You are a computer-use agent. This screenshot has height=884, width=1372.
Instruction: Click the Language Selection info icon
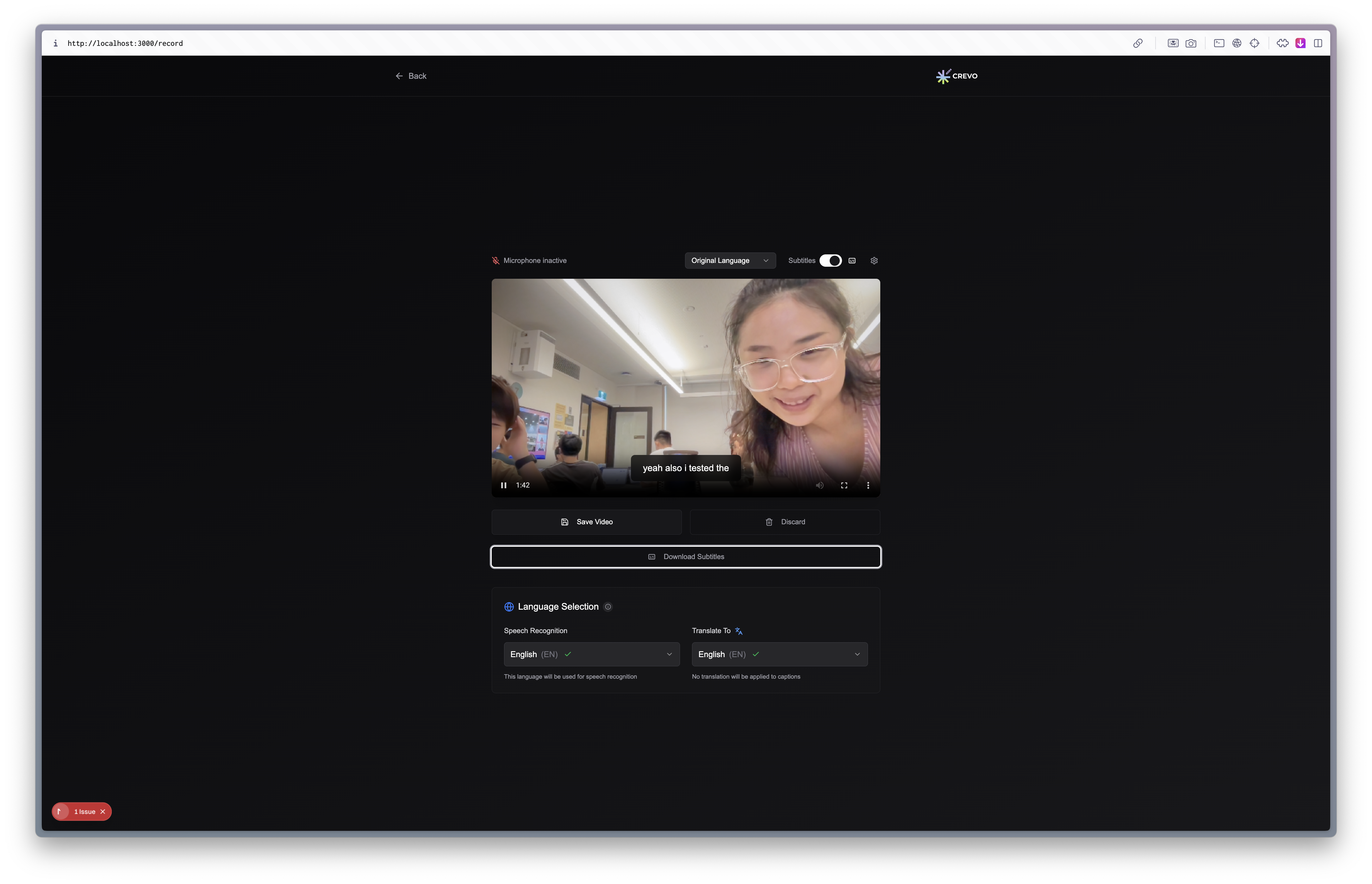[608, 607]
